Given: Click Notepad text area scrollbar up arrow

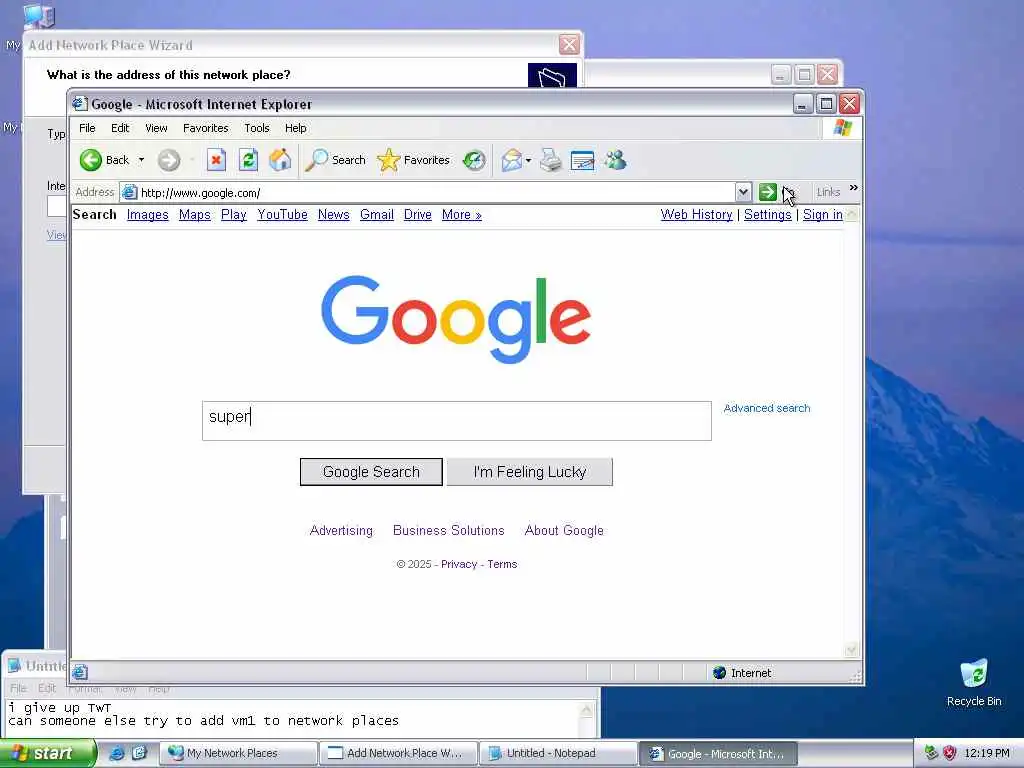Looking at the screenshot, I should click(586, 711).
